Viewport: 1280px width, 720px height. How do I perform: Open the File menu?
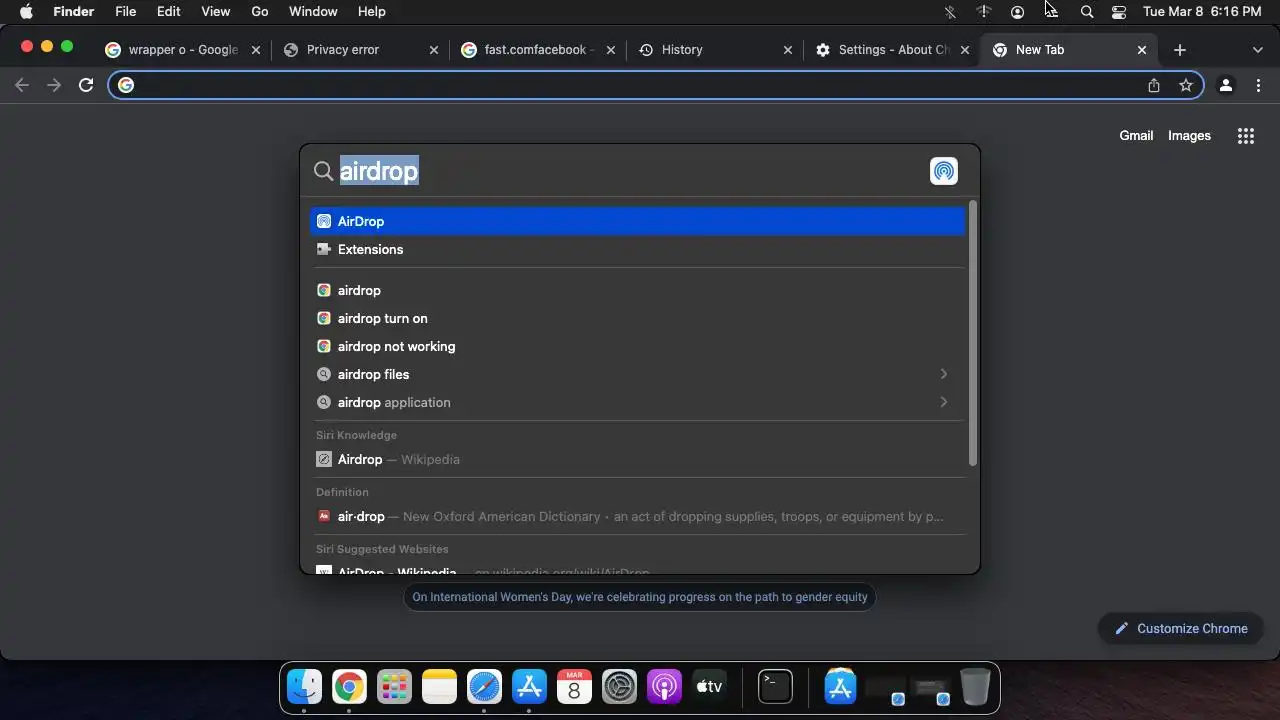pyautogui.click(x=125, y=12)
